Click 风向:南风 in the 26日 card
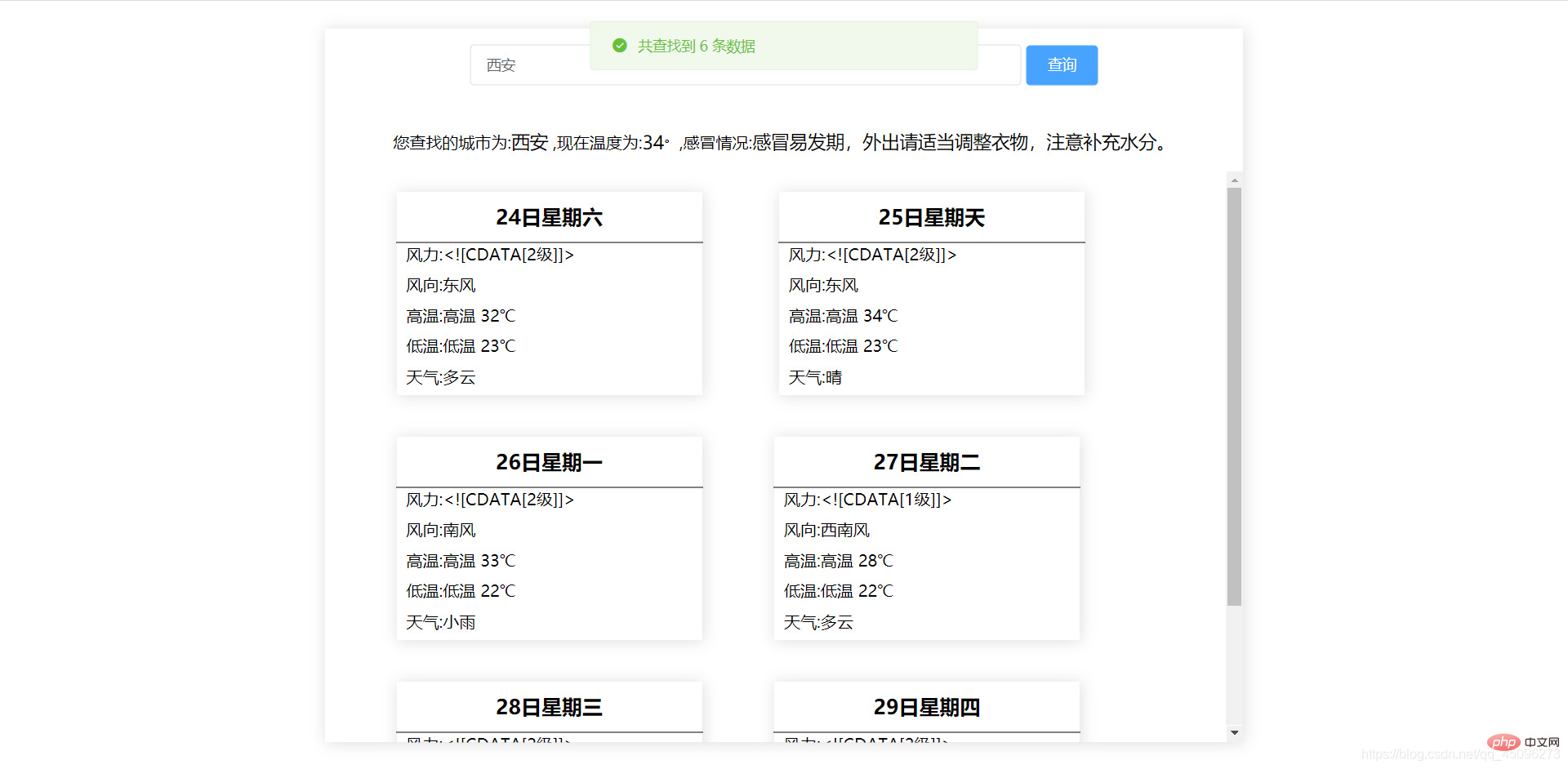The image size is (1568, 769). click(441, 531)
